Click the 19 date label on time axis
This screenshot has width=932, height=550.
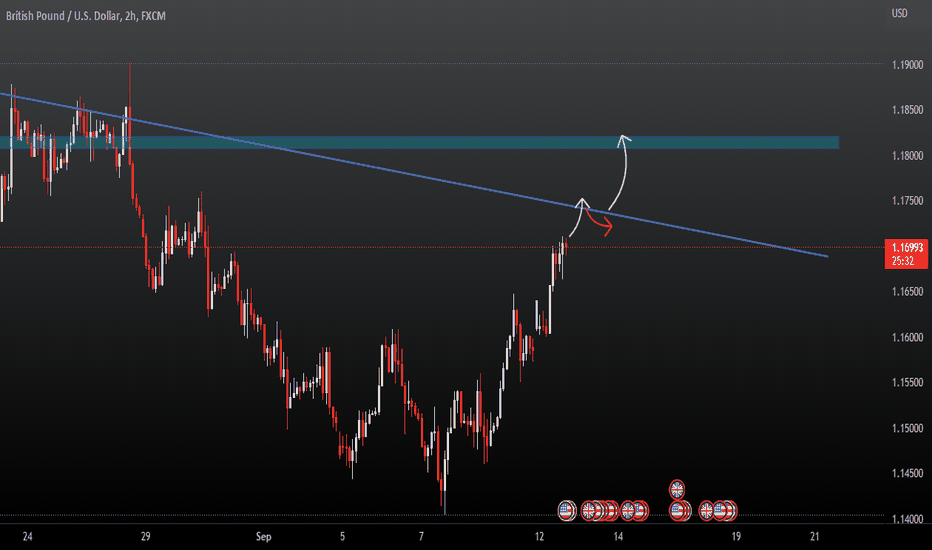tap(736, 536)
